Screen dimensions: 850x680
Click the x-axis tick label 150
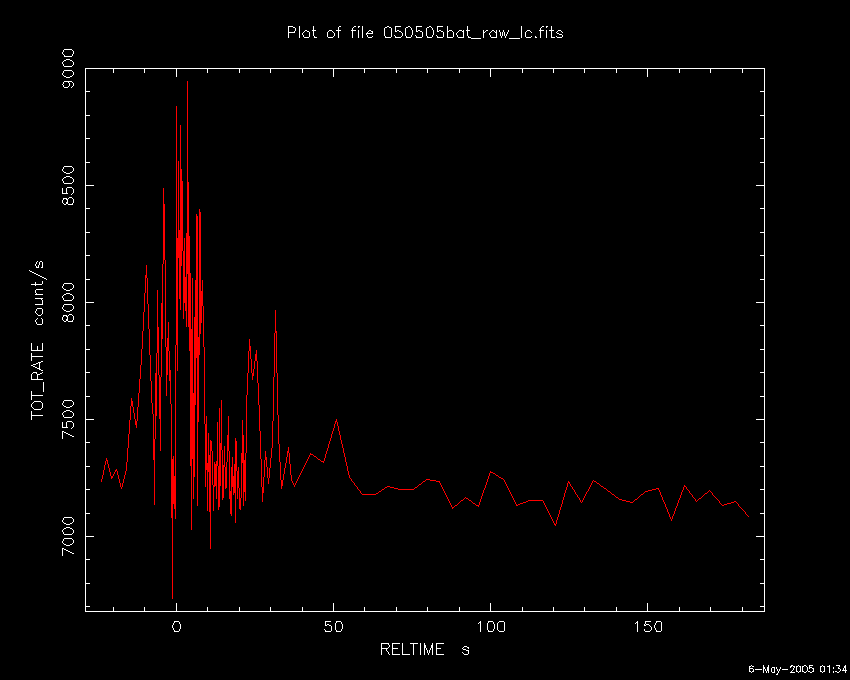coord(648,627)
